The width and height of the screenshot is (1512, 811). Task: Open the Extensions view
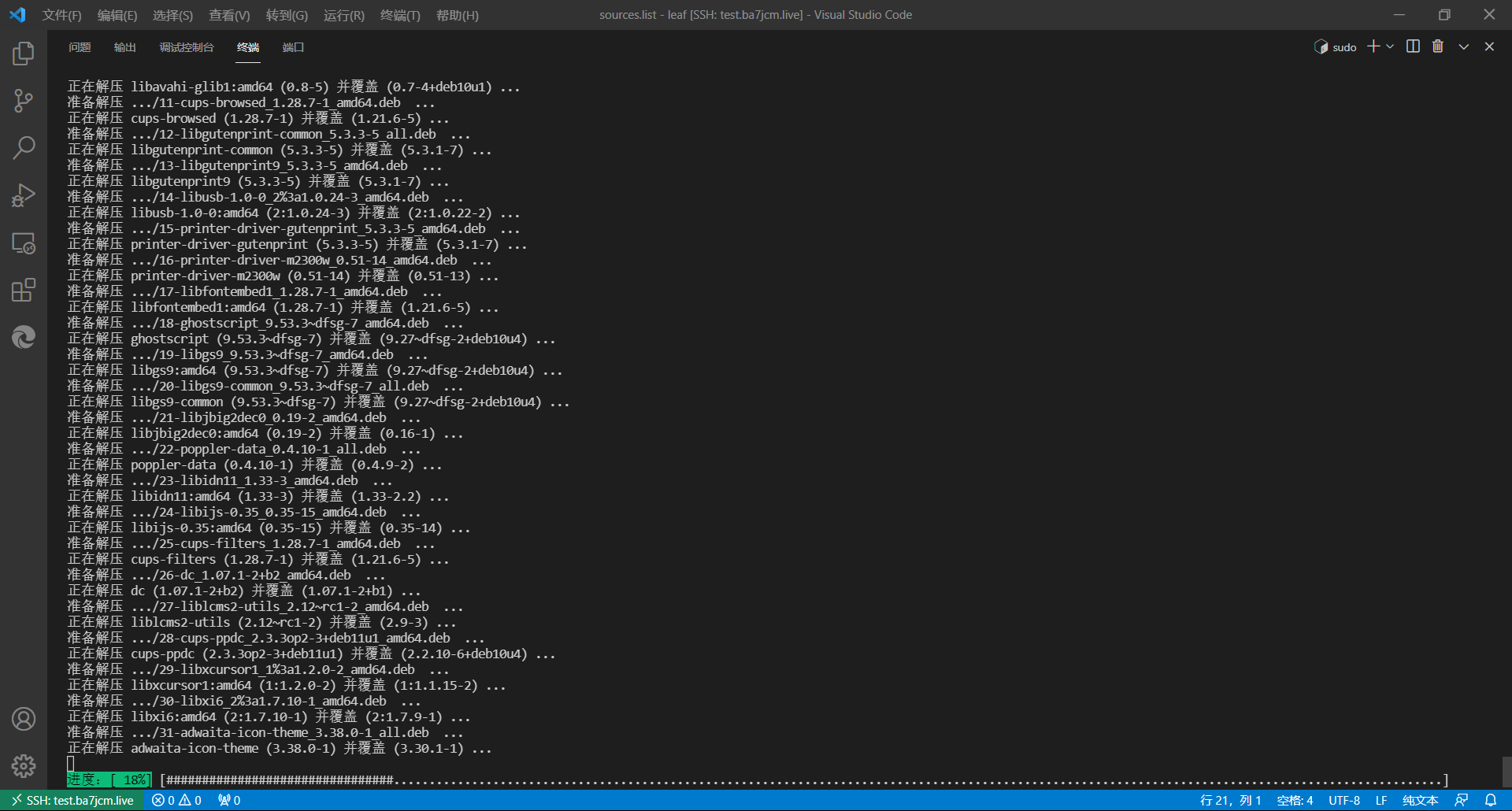coord(24,290)
